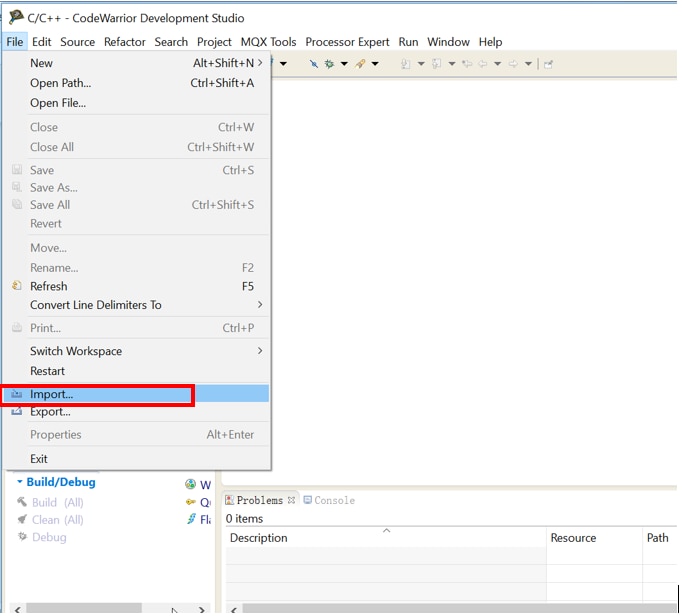682x616 pixels.
Task: Click the Debug bug icon in Commander
Action: pyautogui.click(x=22, y=537)
